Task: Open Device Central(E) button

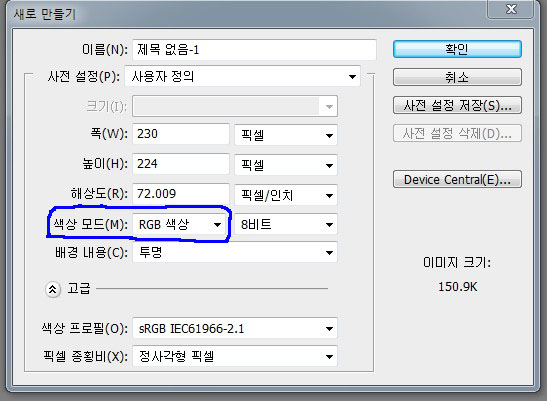Action: [x=457, y=179]
